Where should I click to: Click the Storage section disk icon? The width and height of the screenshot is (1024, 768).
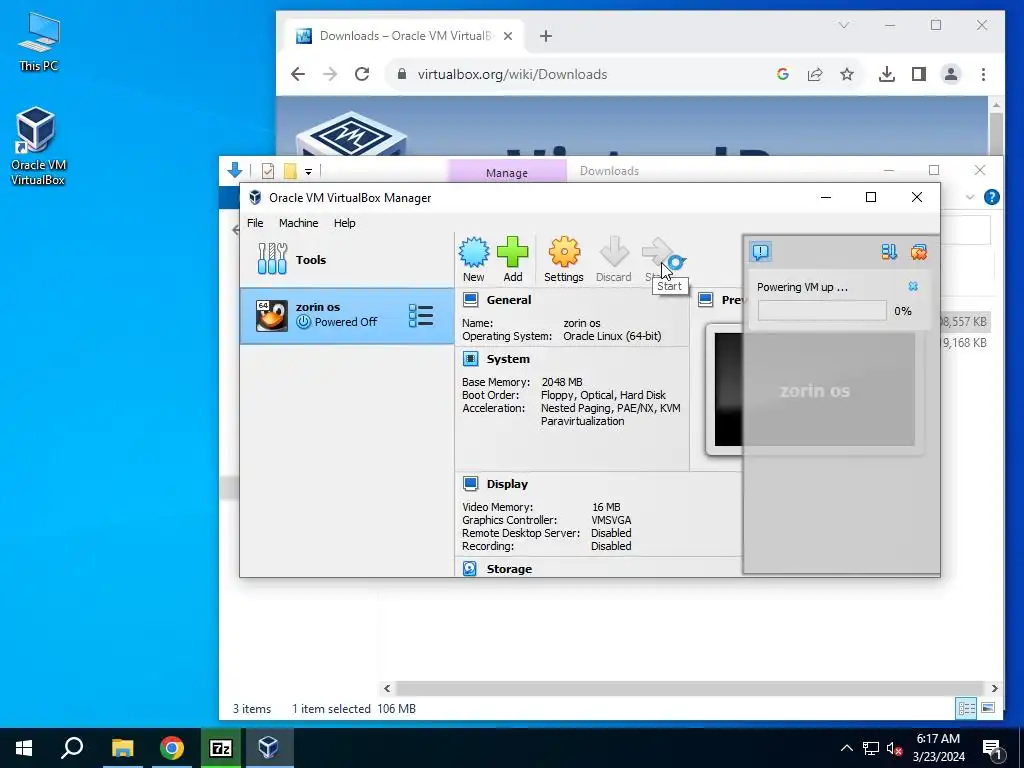point(470,568)
